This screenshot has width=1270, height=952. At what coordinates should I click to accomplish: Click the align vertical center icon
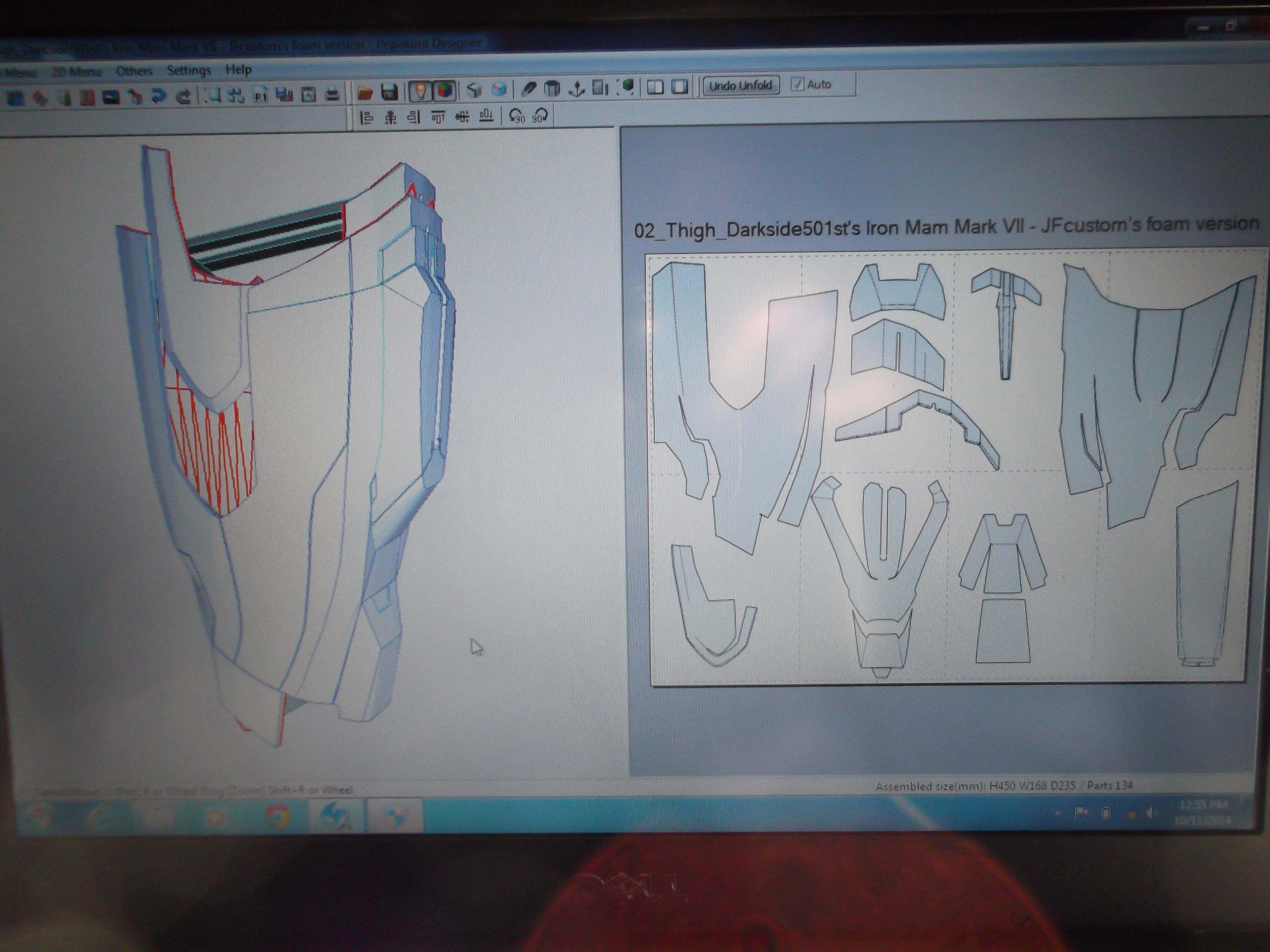point(462,117)
